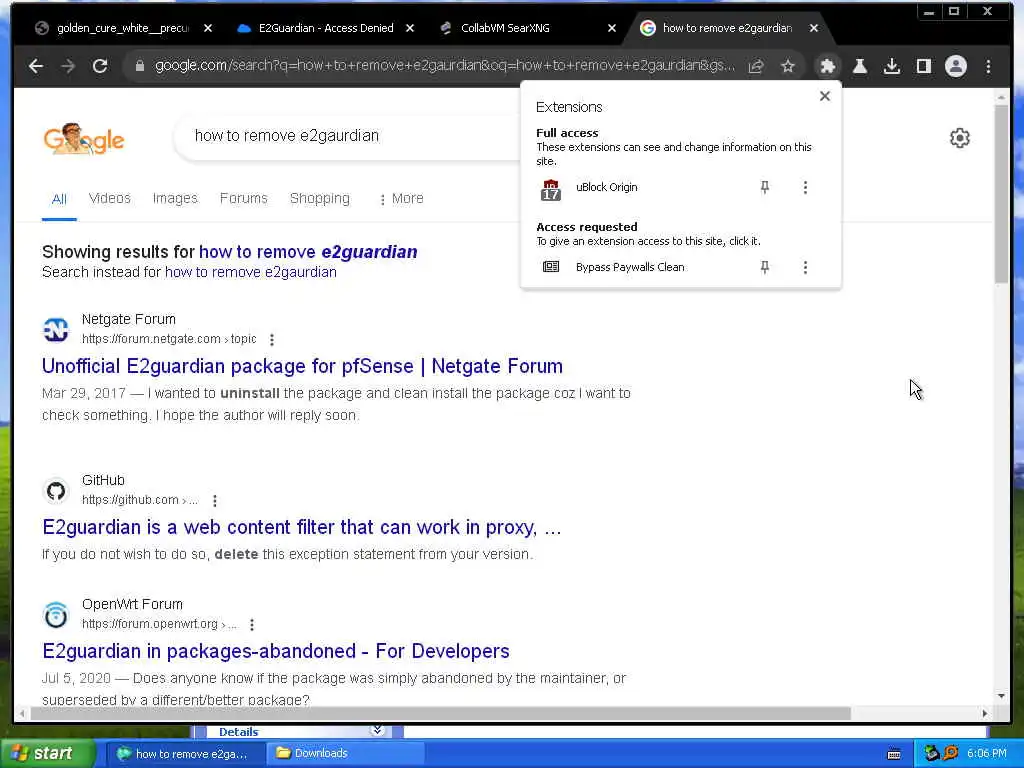Switch to E2Guardian - Access Denied tab
Viewport: 1024px width, 768px height.
(x=326, y=28)
